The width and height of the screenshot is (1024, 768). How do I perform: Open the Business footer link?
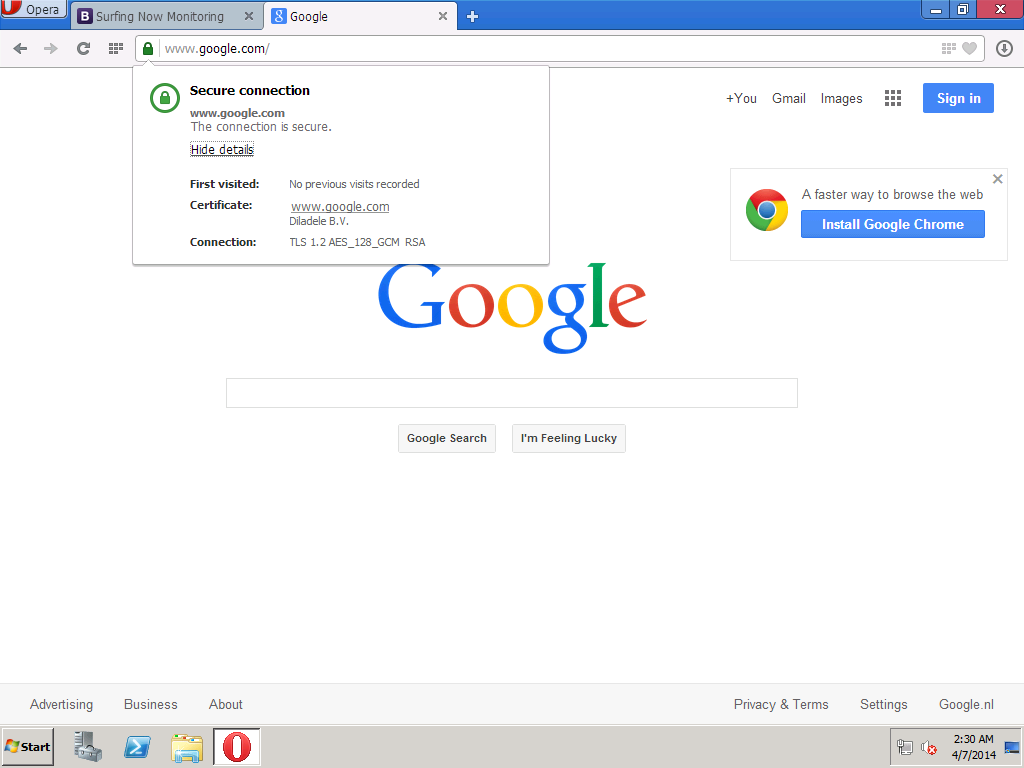(x=151, y=705)
